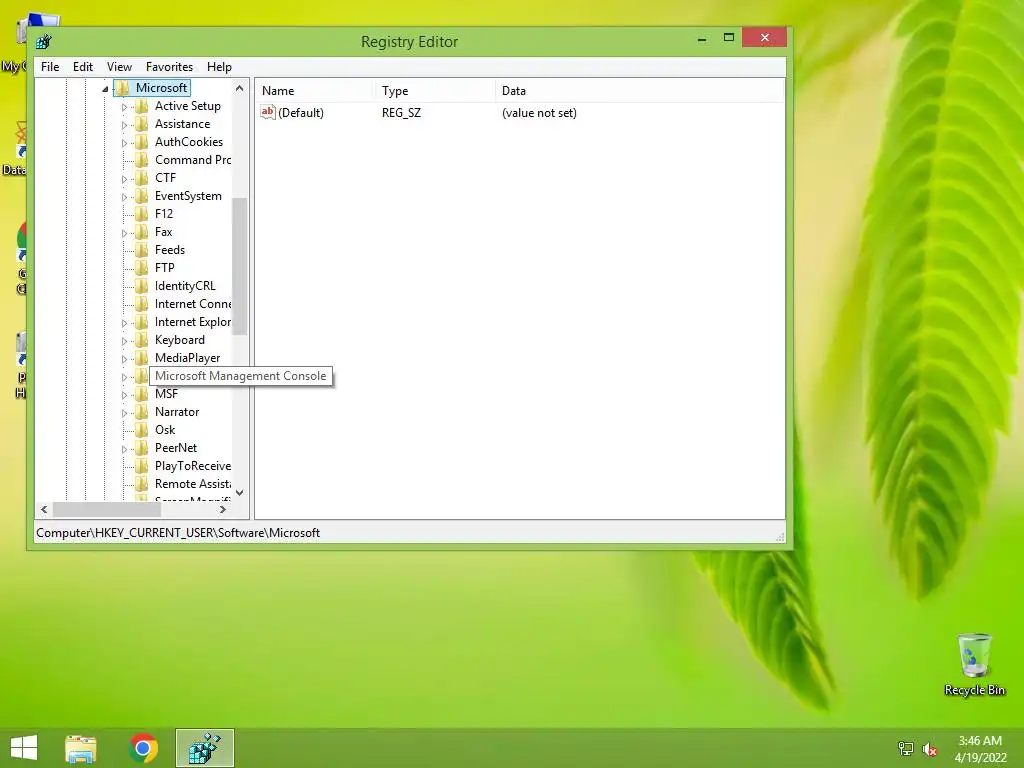The width and height of the screenshot is (1024, 768).
Task: Open the File menu
Action: pos(50,67)
